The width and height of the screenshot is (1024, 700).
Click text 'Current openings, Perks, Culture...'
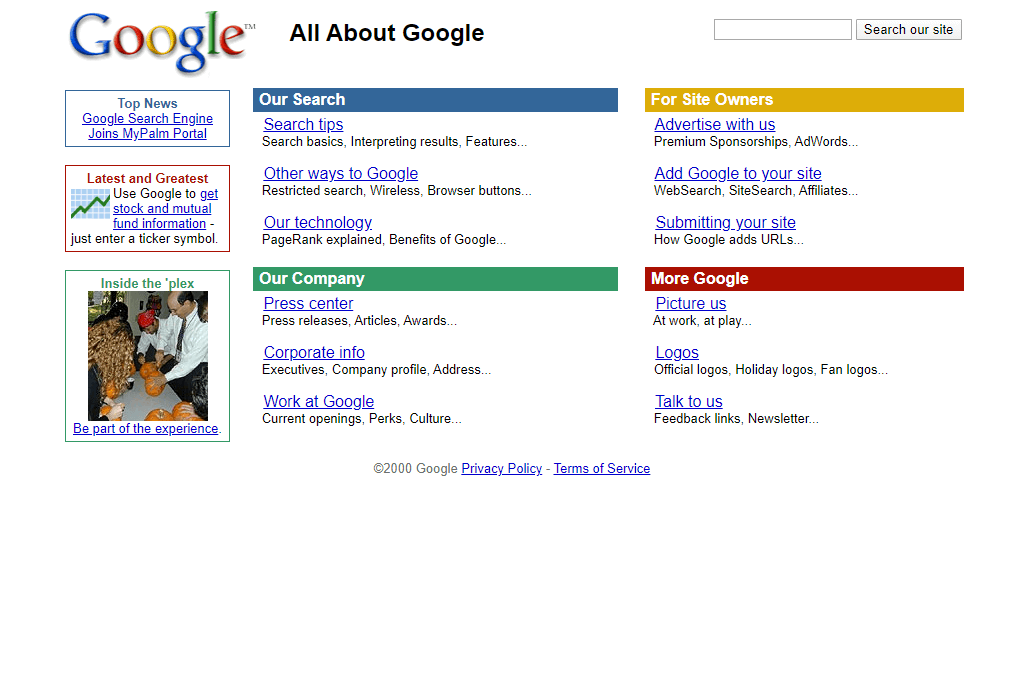point(362,419)
